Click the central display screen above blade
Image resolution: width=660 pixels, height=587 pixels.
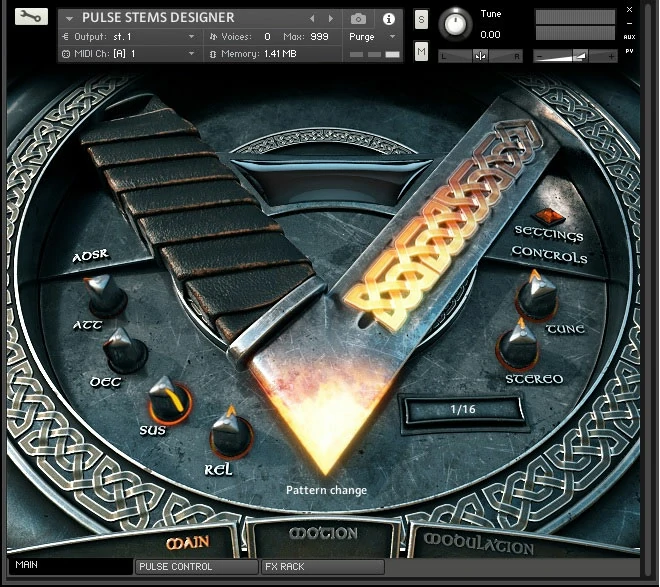coord(333,181)
